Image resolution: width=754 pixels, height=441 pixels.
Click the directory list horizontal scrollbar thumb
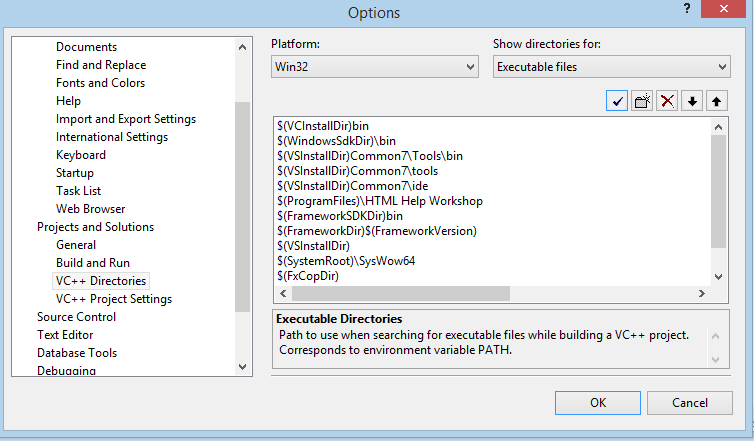(401, 293)
